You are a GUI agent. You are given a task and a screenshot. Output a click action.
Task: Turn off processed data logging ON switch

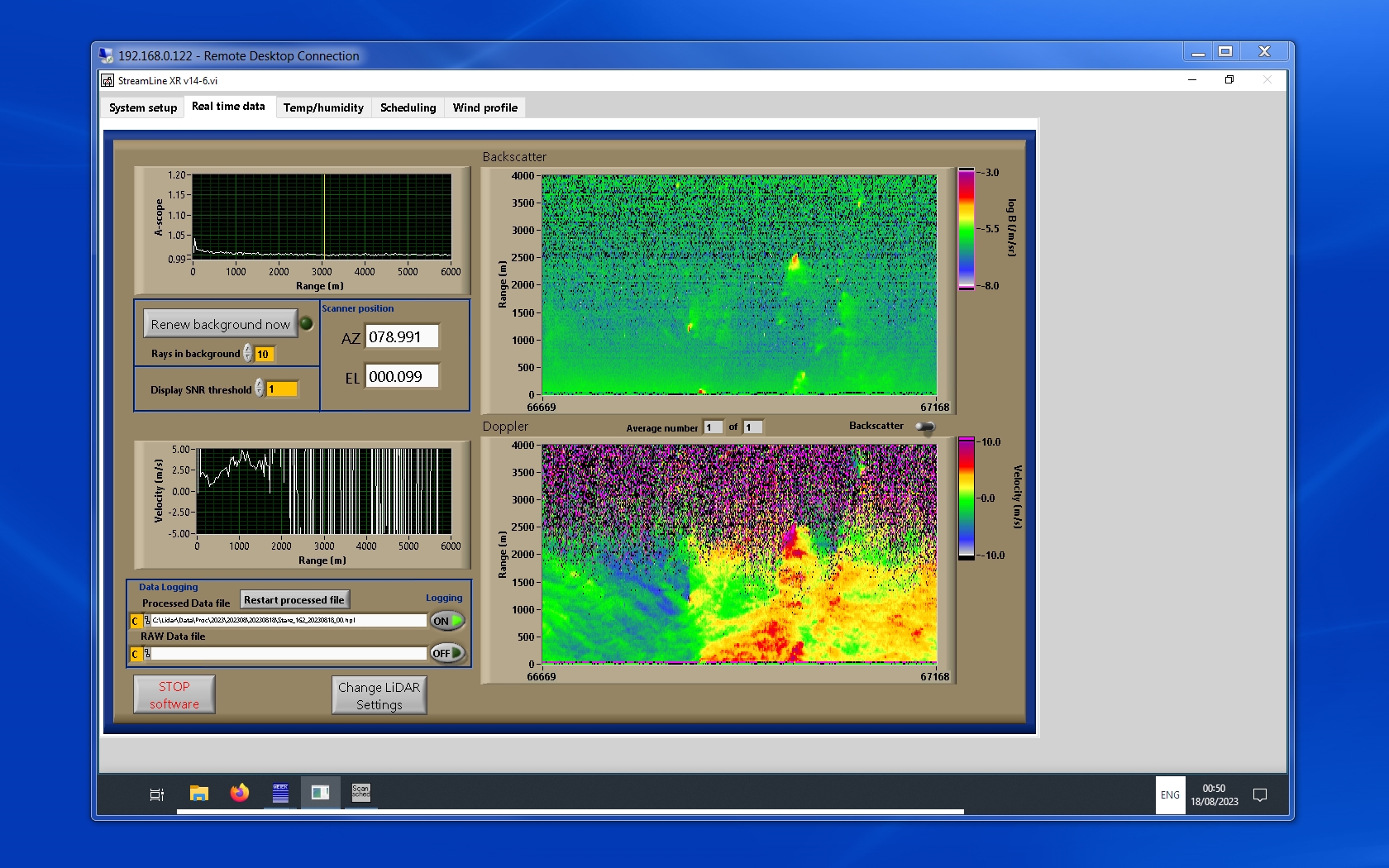click(447, 621)
